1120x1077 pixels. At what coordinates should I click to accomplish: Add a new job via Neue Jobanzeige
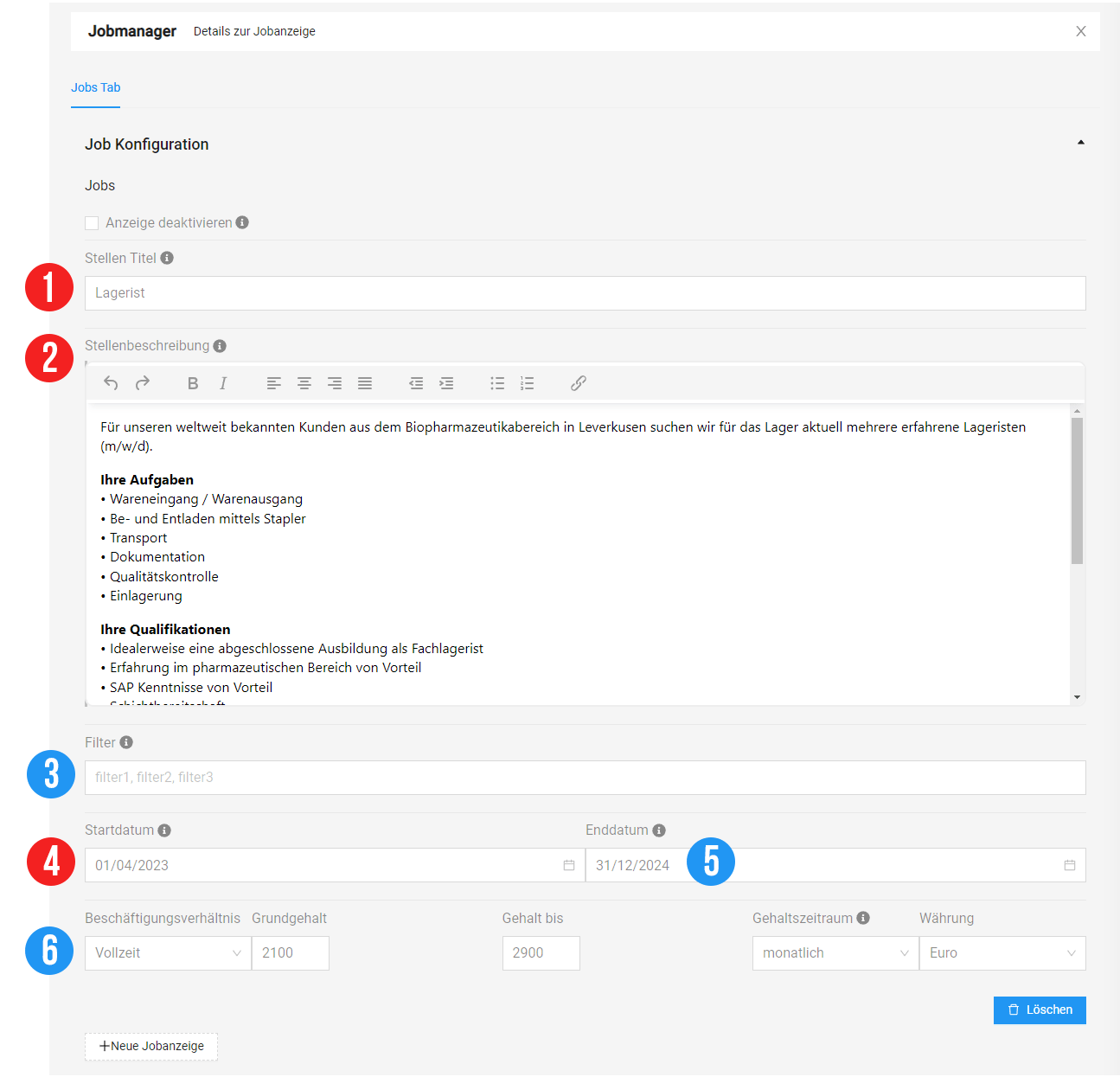[151, 1046]
